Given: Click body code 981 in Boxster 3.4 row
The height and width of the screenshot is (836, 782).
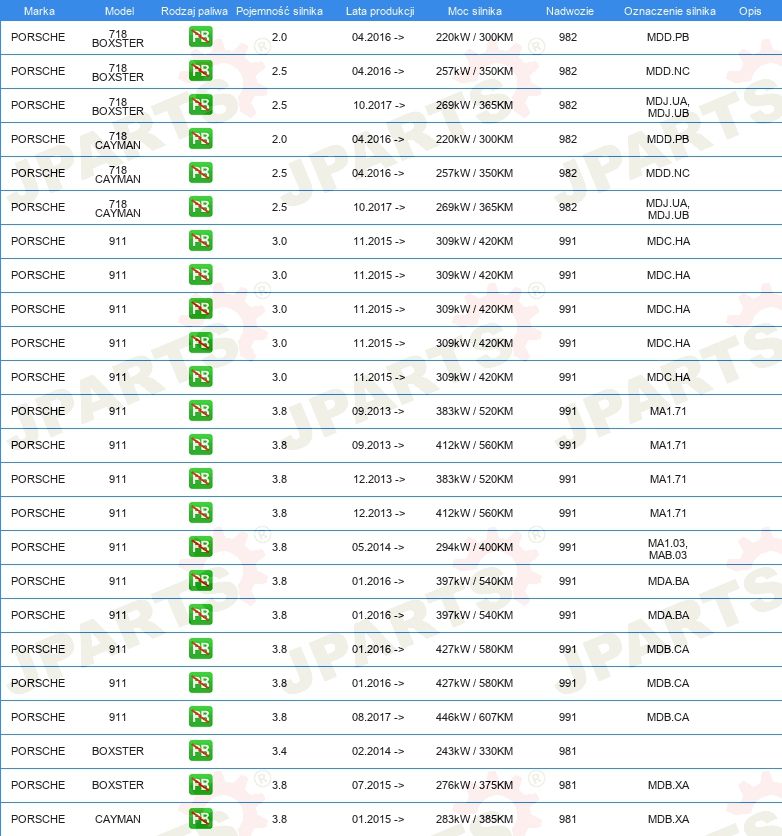Looking at the screenshot, I should point(568,751).
